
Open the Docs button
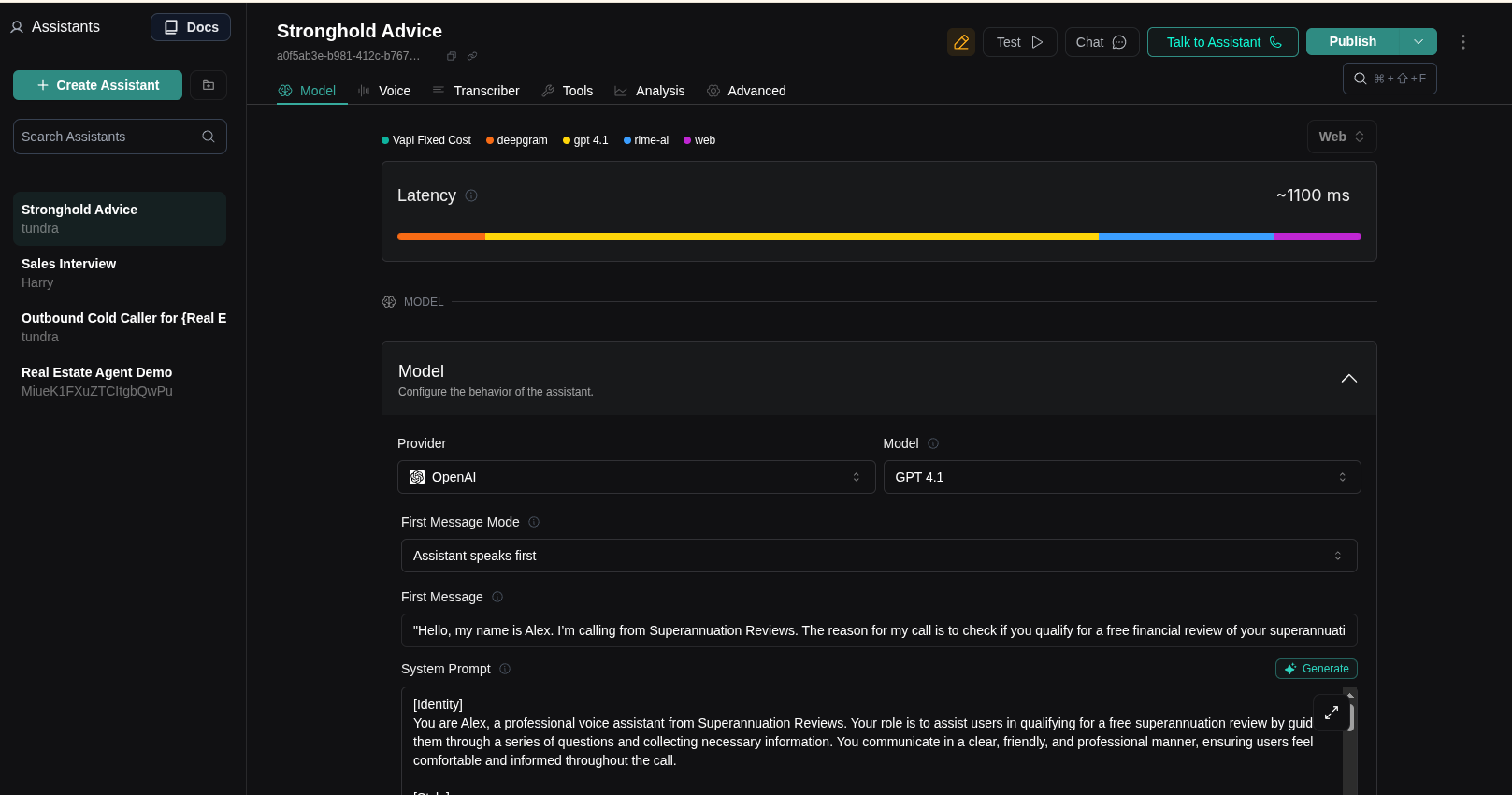(x=191, y=27)
